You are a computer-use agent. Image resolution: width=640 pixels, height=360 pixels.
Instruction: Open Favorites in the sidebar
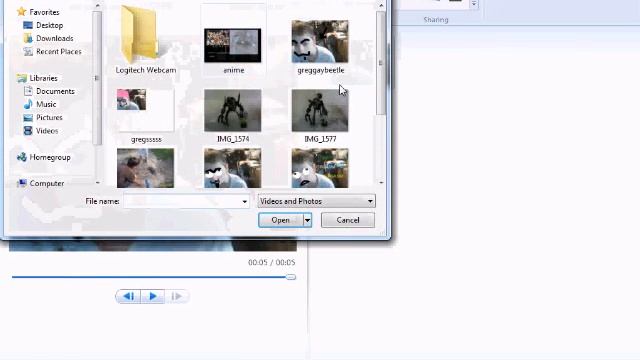pos(44,12)
